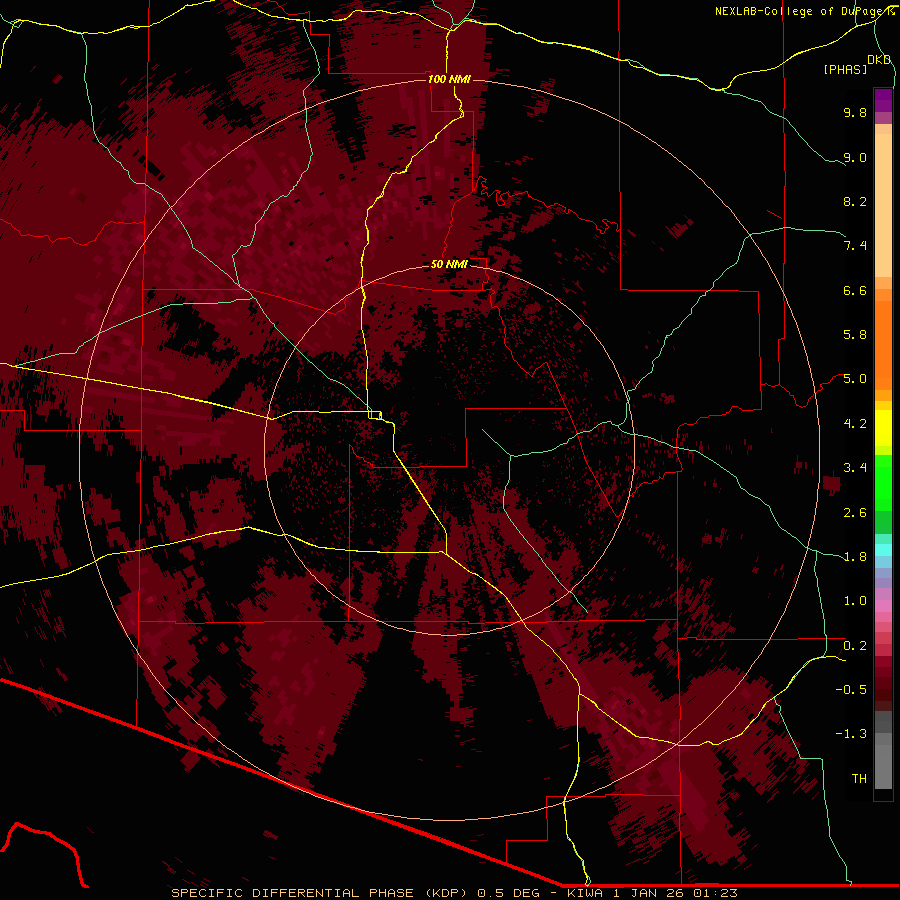Click the '[PHAS]' legend label
Screen dimensions: 900x900
point(845,70)
